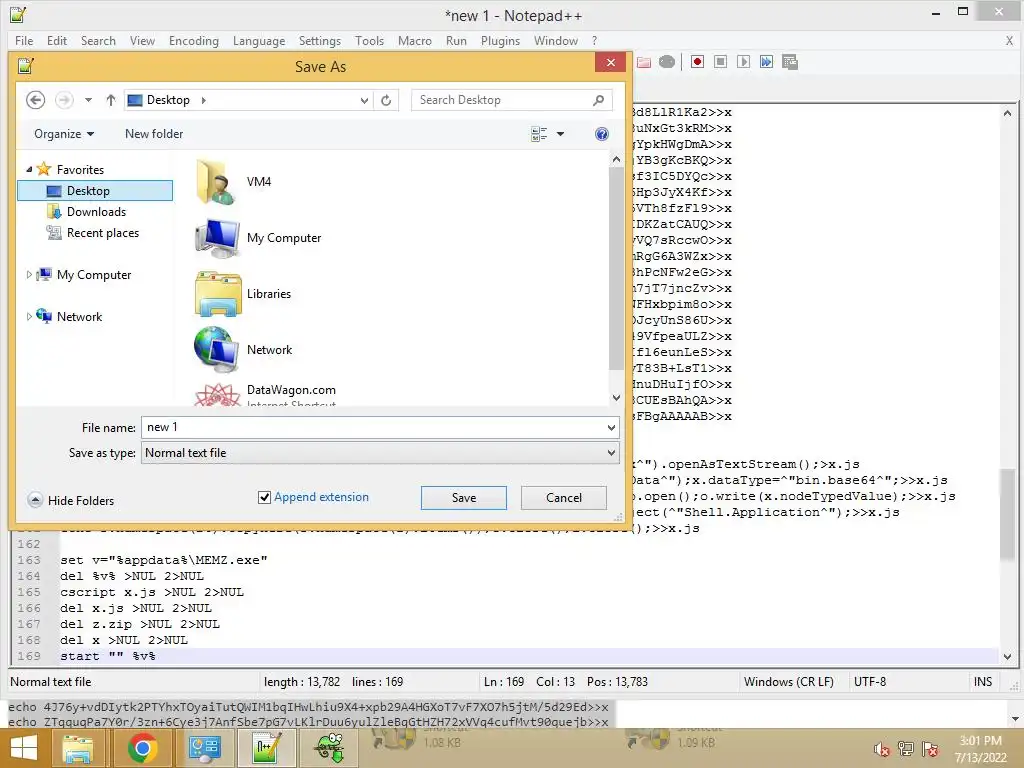Change the file view layout

click(x=539, y=134)
